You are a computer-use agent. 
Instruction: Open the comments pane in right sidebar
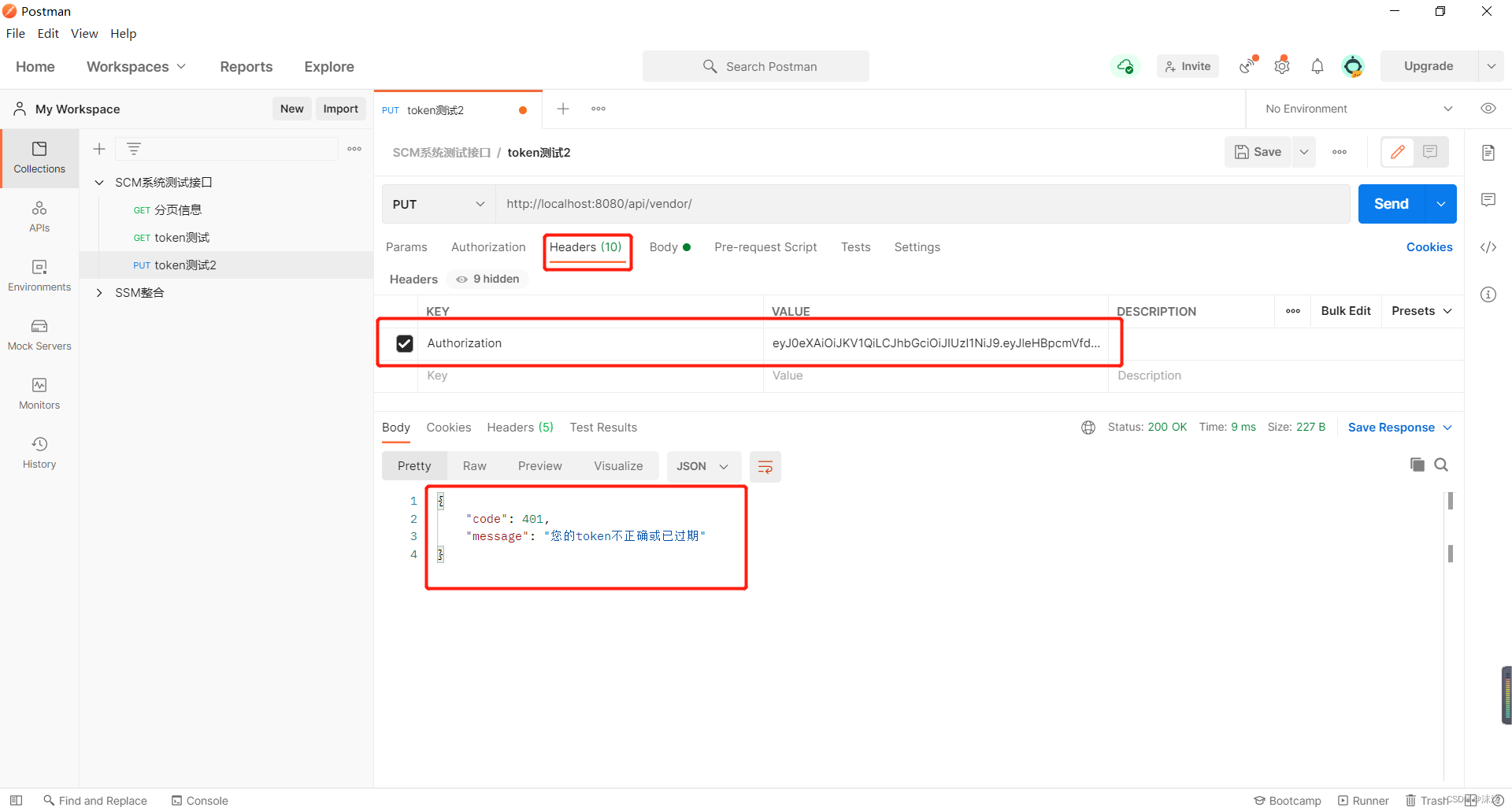(x=1488, y=200)
